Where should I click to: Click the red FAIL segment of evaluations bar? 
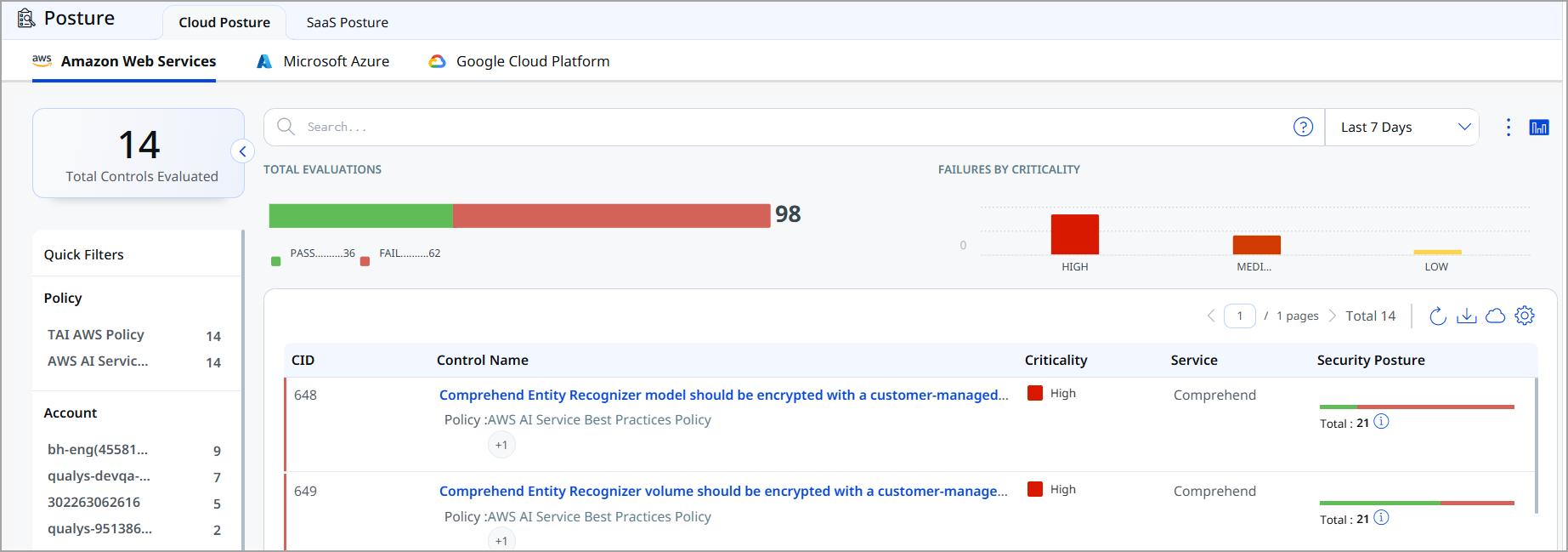(x=612, y=215)
